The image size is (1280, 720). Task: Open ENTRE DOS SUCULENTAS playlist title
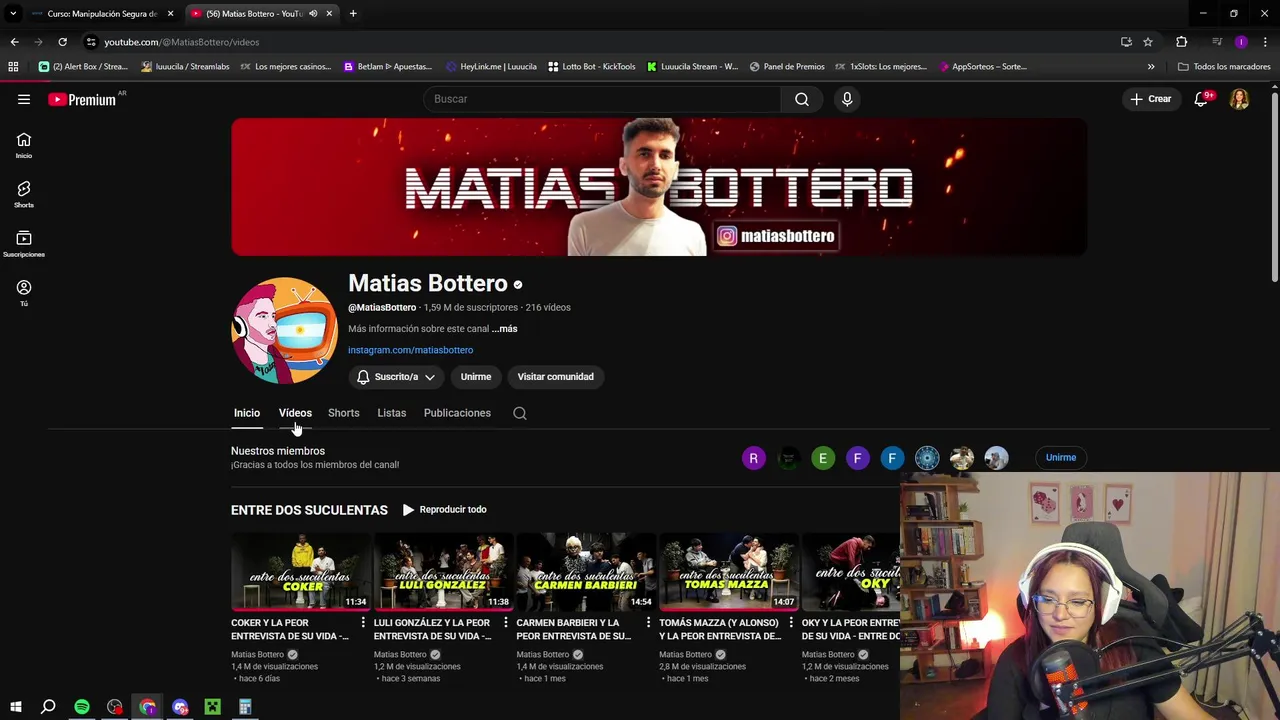click(309, 510)
